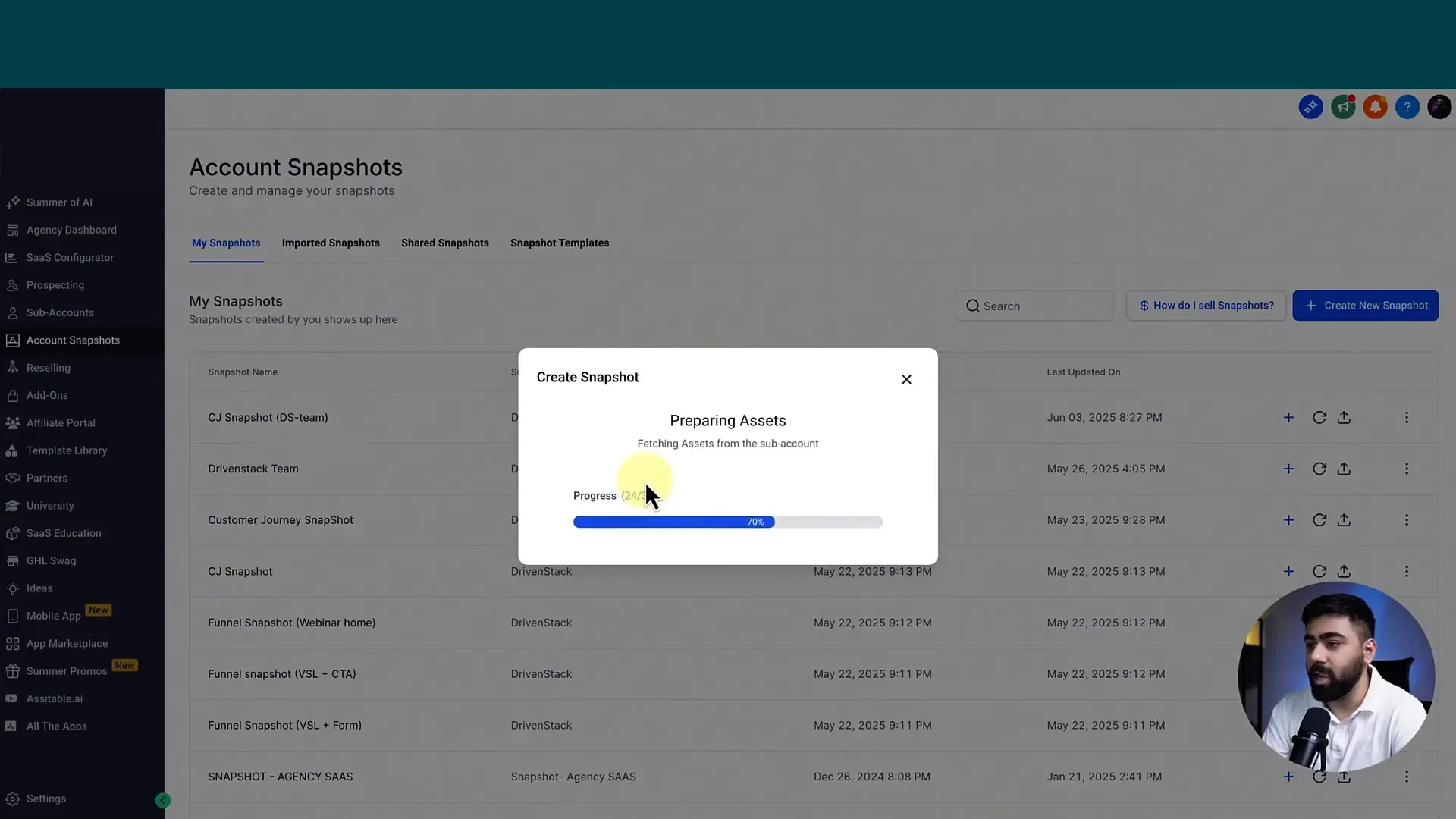Image resolution: width=1456 pixels, height=819 pixels.
Task: Open GHL Swag in sidebar
Action: coord(52,561)
